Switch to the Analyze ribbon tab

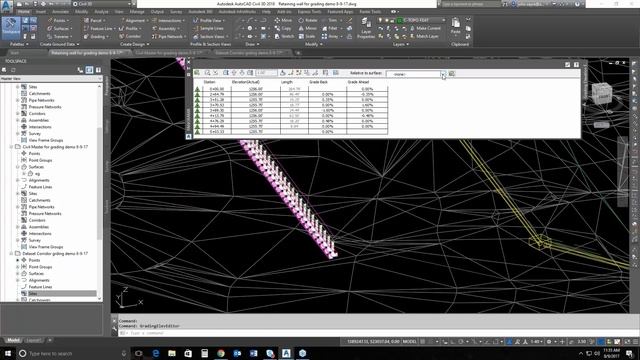tap(102, 12)
